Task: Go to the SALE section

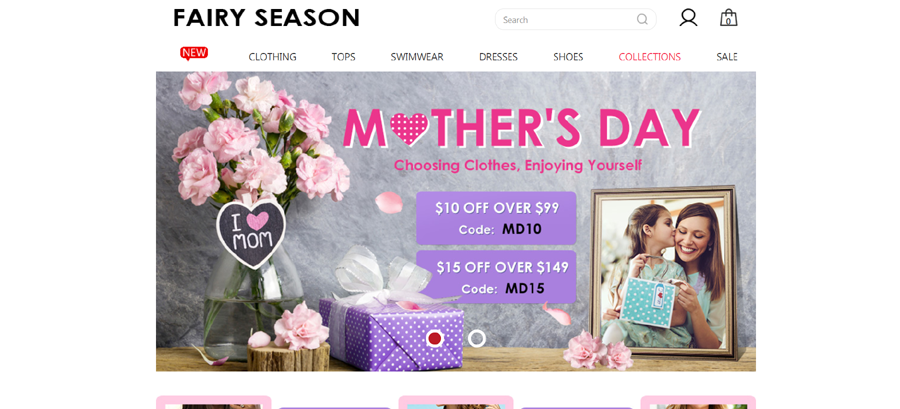Action: (x=727, y=57)
